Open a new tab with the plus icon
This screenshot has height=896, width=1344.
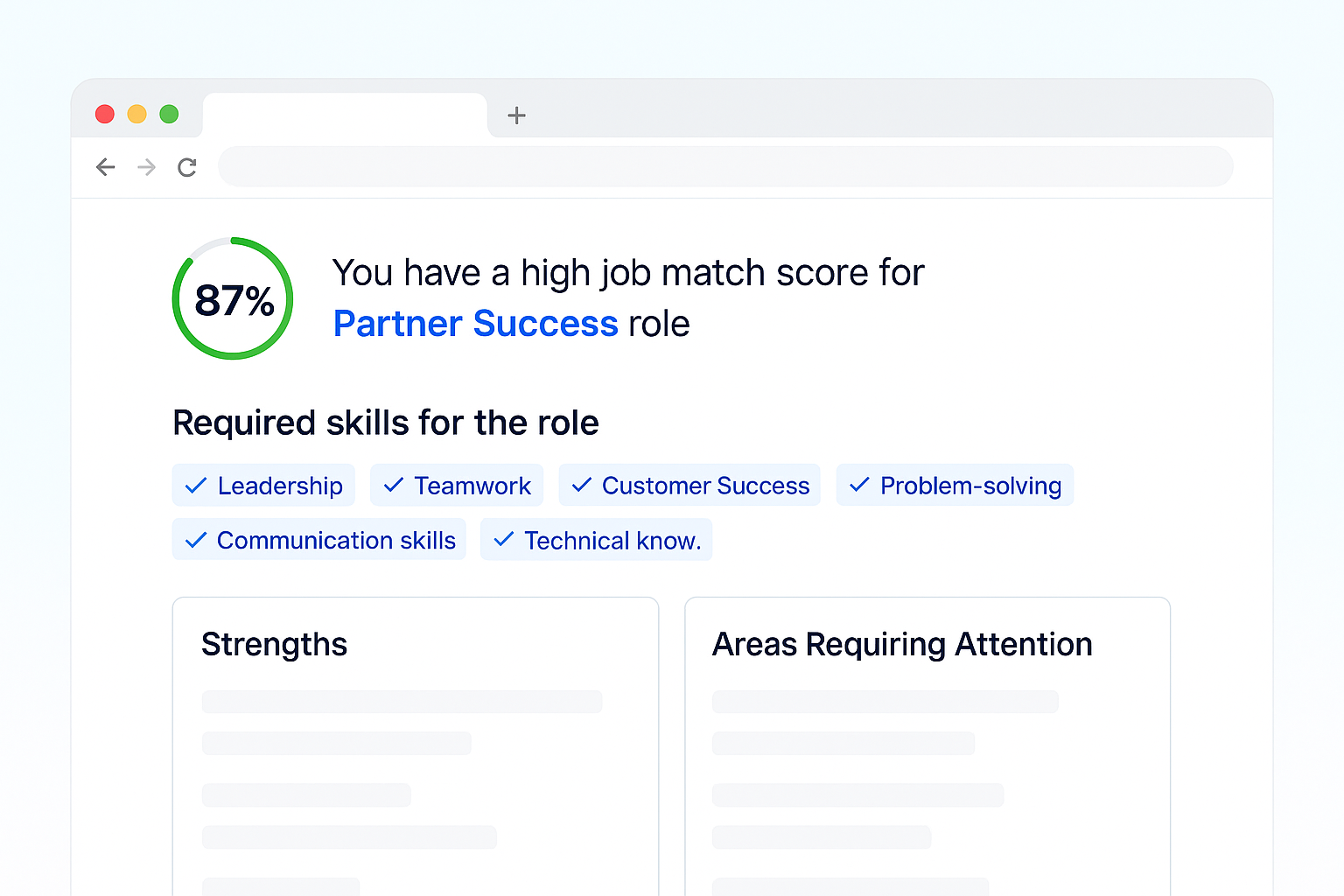tap(516, 115)
